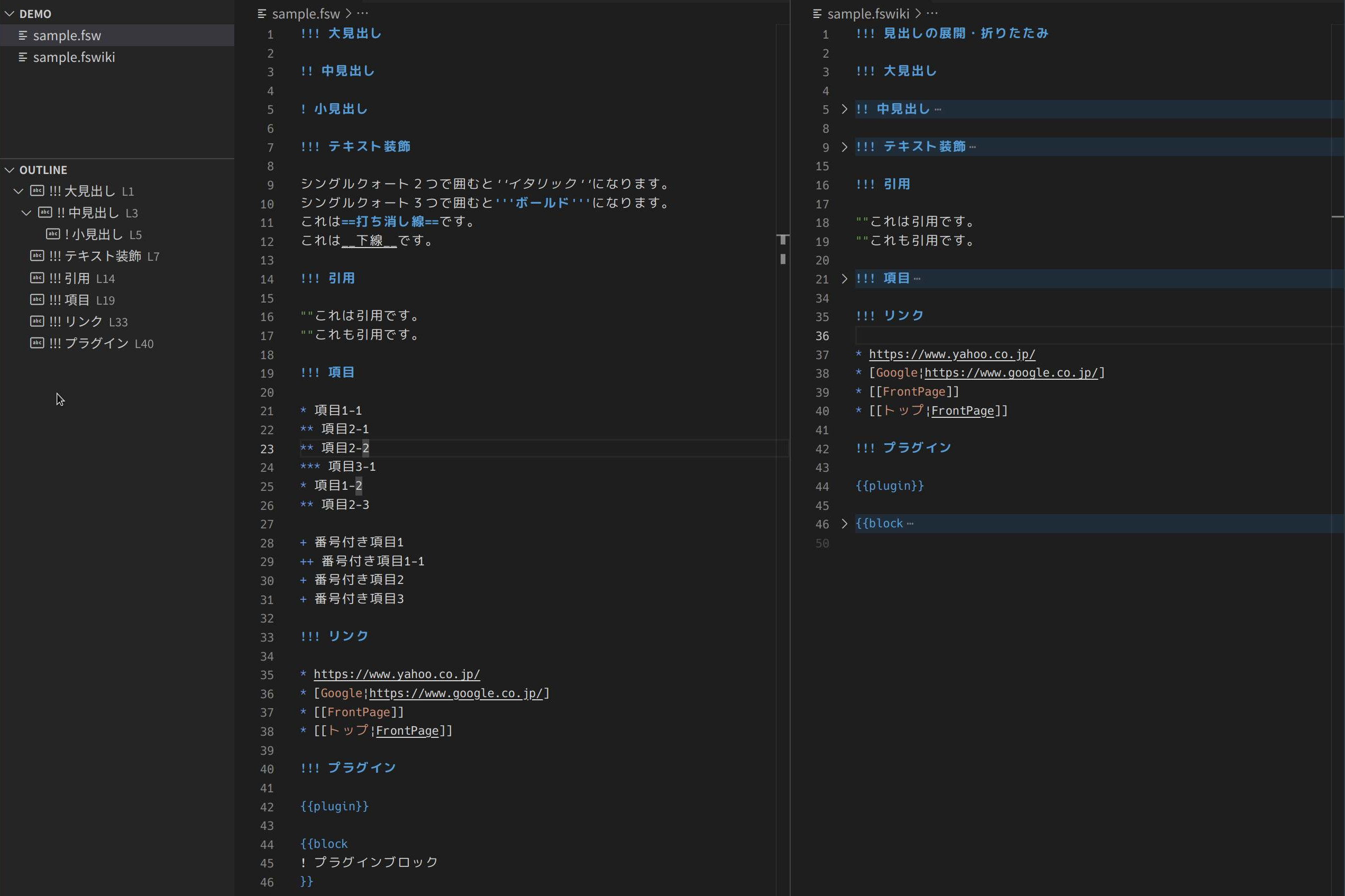Click symbol icon of 小見出し outline entry
Image resolution: width=1345 pixels, height=896 pixels.
pyautogui.click(x=53, y=234)
